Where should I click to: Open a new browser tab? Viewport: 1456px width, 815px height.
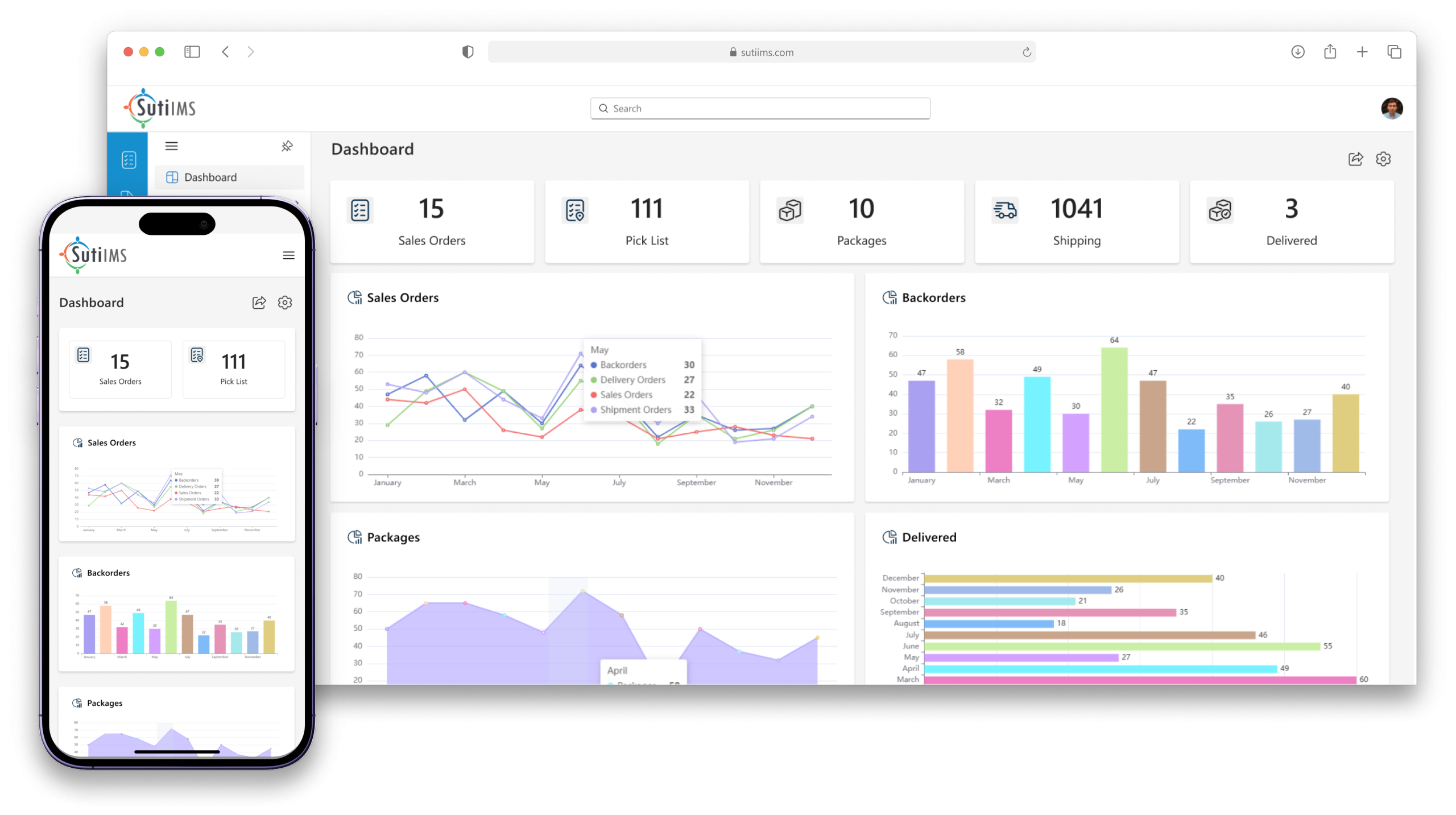coord(1362,52)
